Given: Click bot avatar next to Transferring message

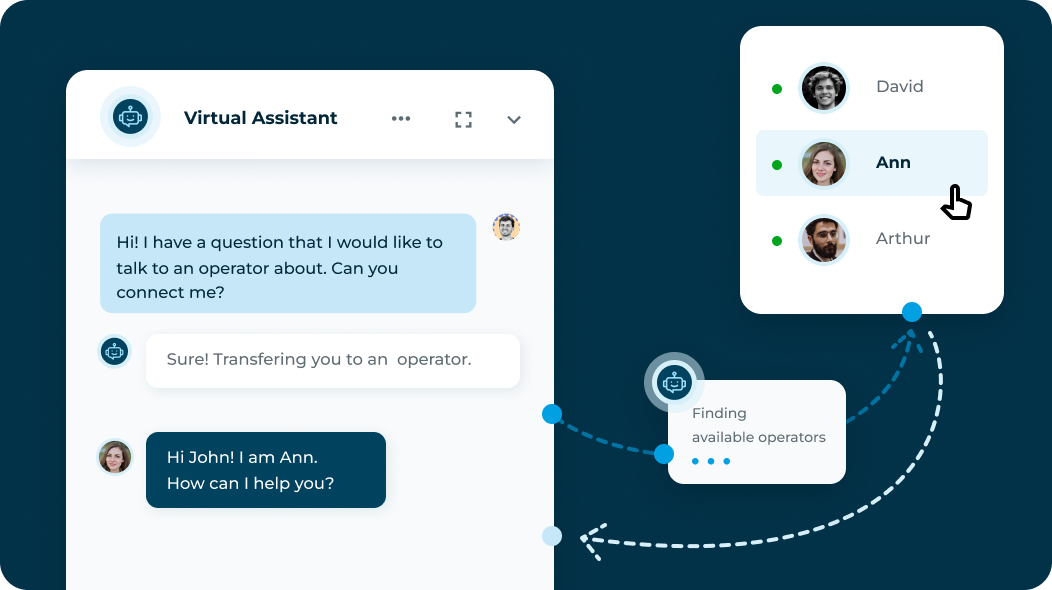Looking at the screenshot, I should [115, 351].
